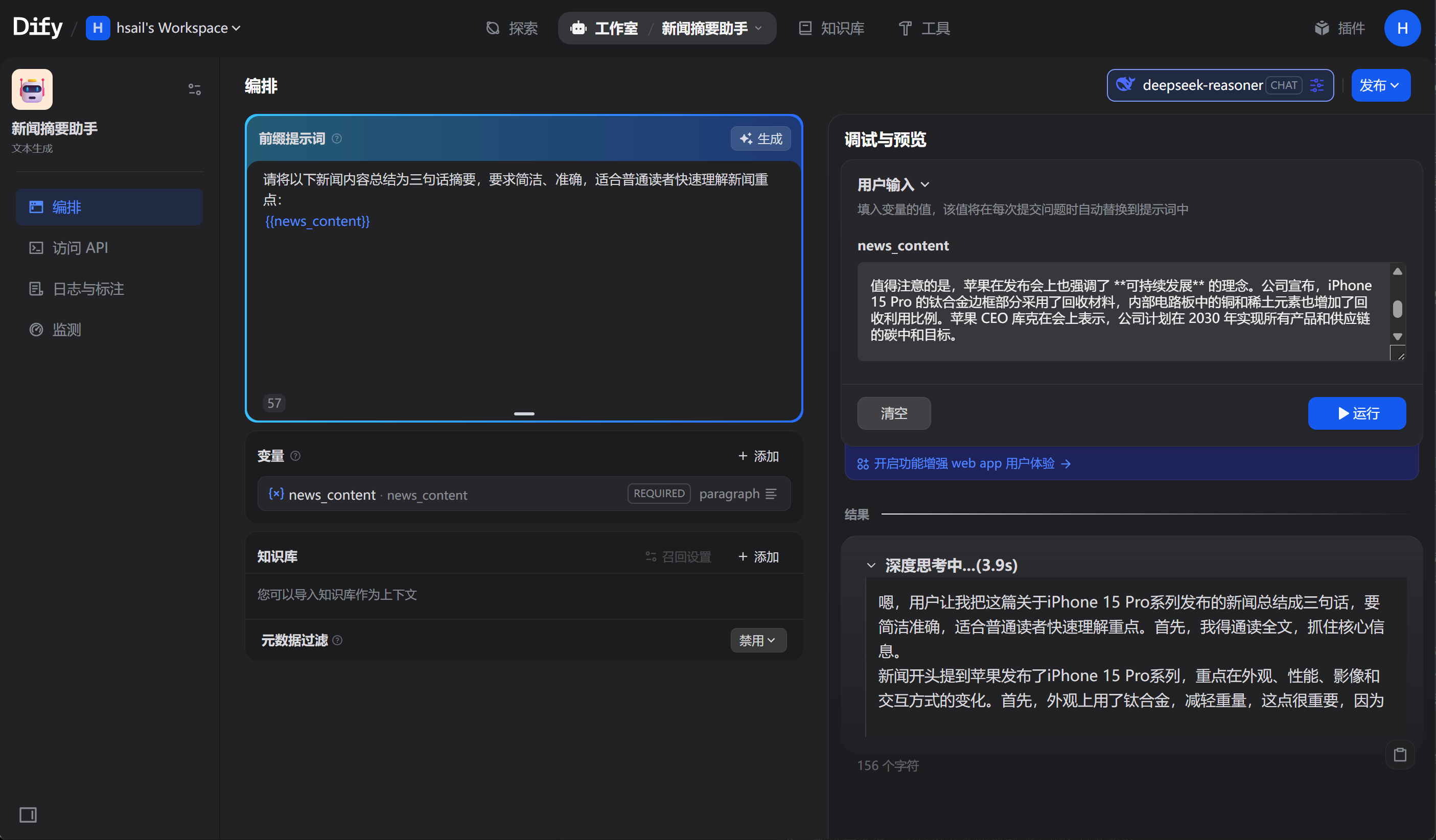Open 访问 API in the sidebar
The width and height of the screenshot is (1436, 840).
tap(109, 248)
